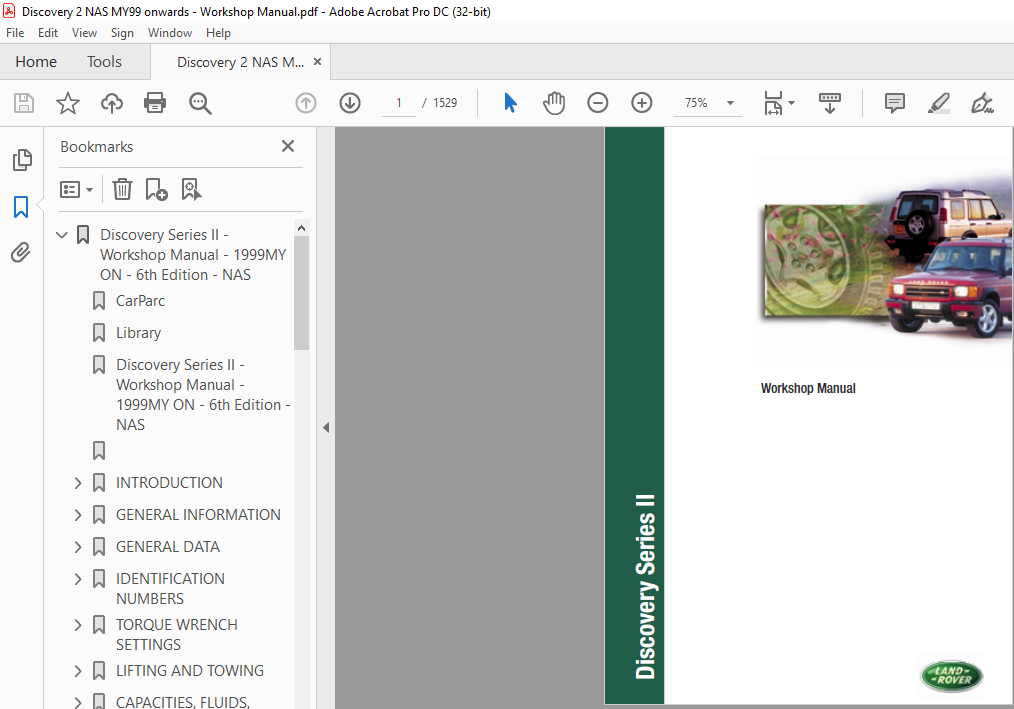The width and height of the screenshot is (1014, 709).
Task: Expand GENERAL INFORMATION bookmark
Action: click(x=78, y=515)
